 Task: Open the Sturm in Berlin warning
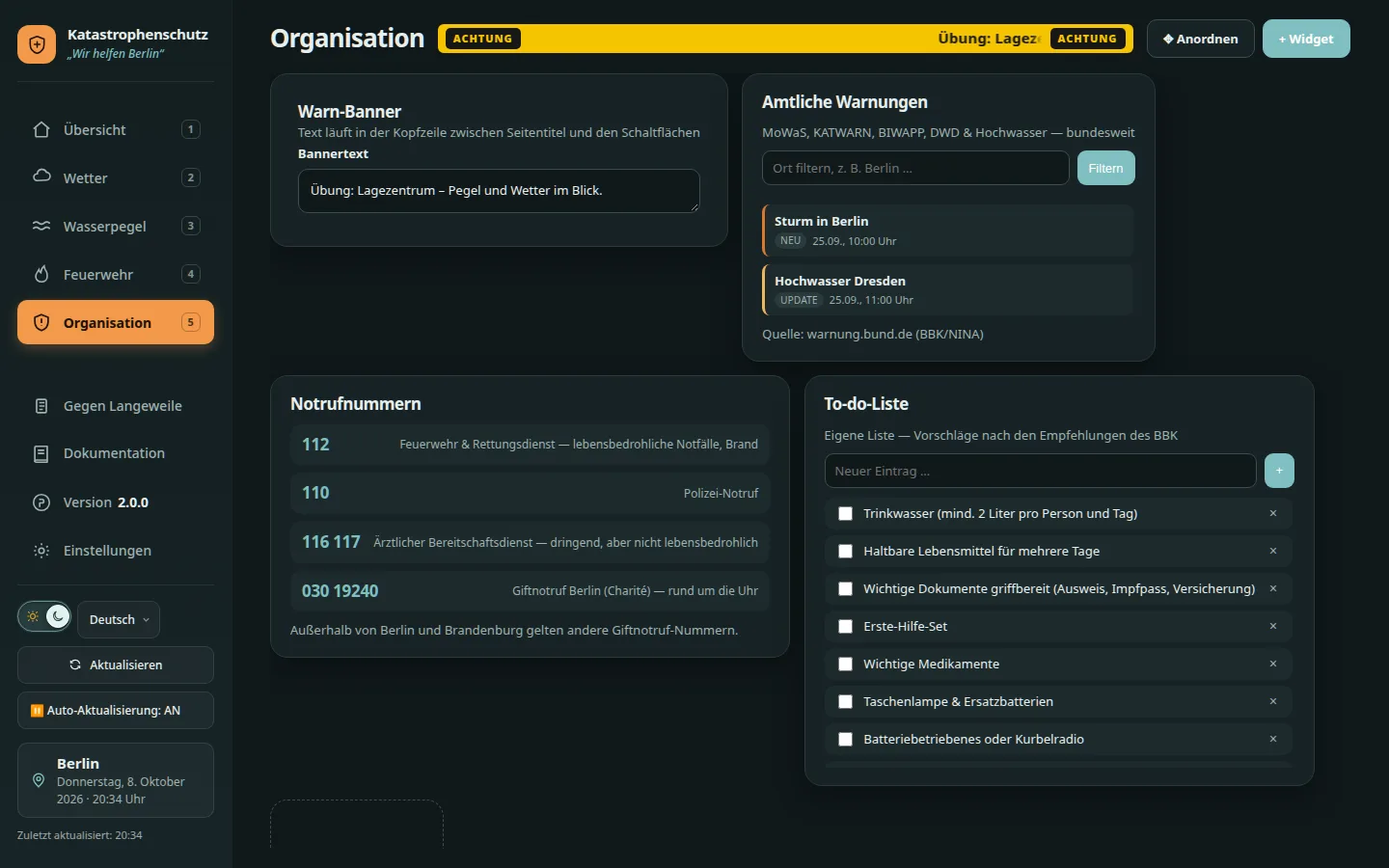(947, 231)
